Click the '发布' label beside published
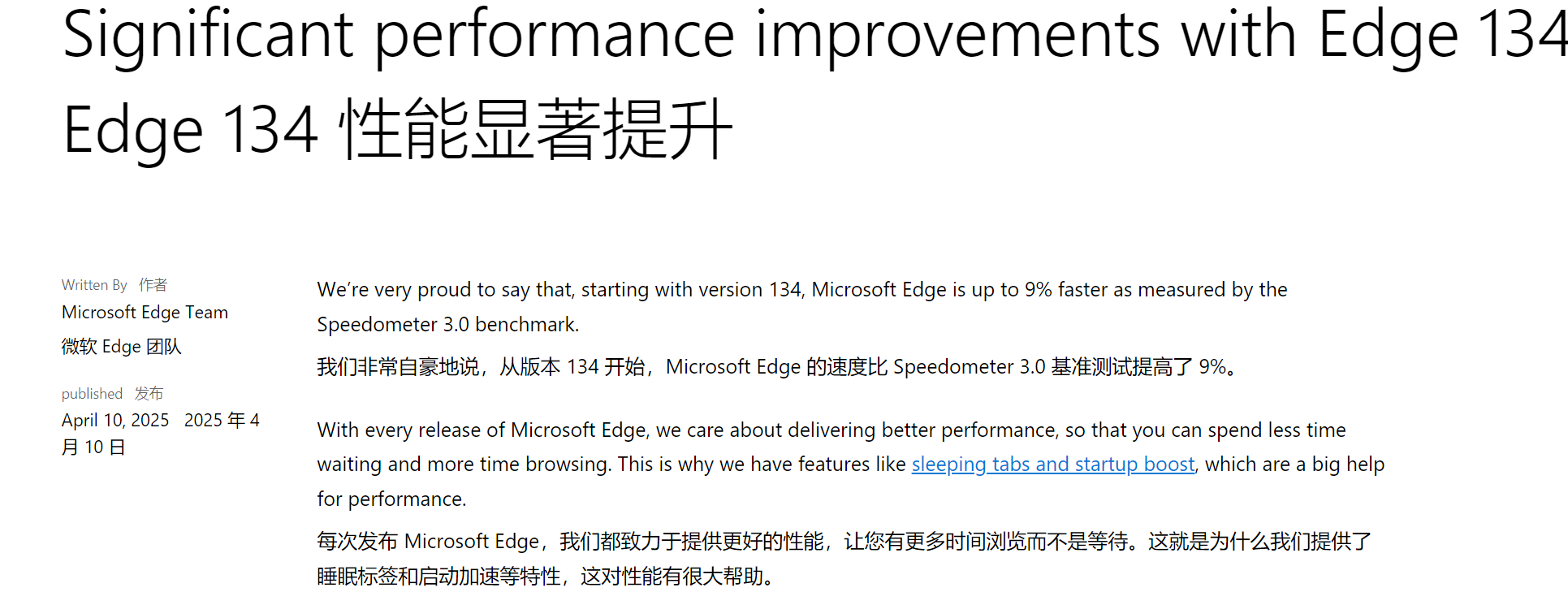The height and width of the screenshot is (605, 1568). [x=149, y=394]
